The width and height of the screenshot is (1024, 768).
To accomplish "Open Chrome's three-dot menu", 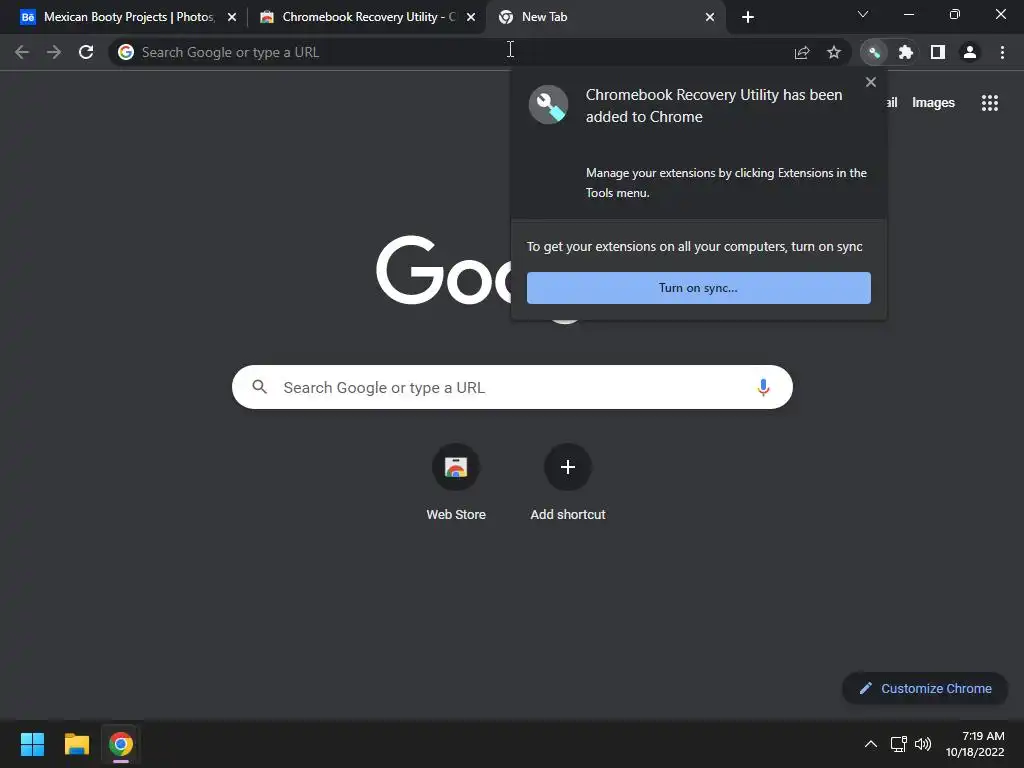I will [1002, 52].
